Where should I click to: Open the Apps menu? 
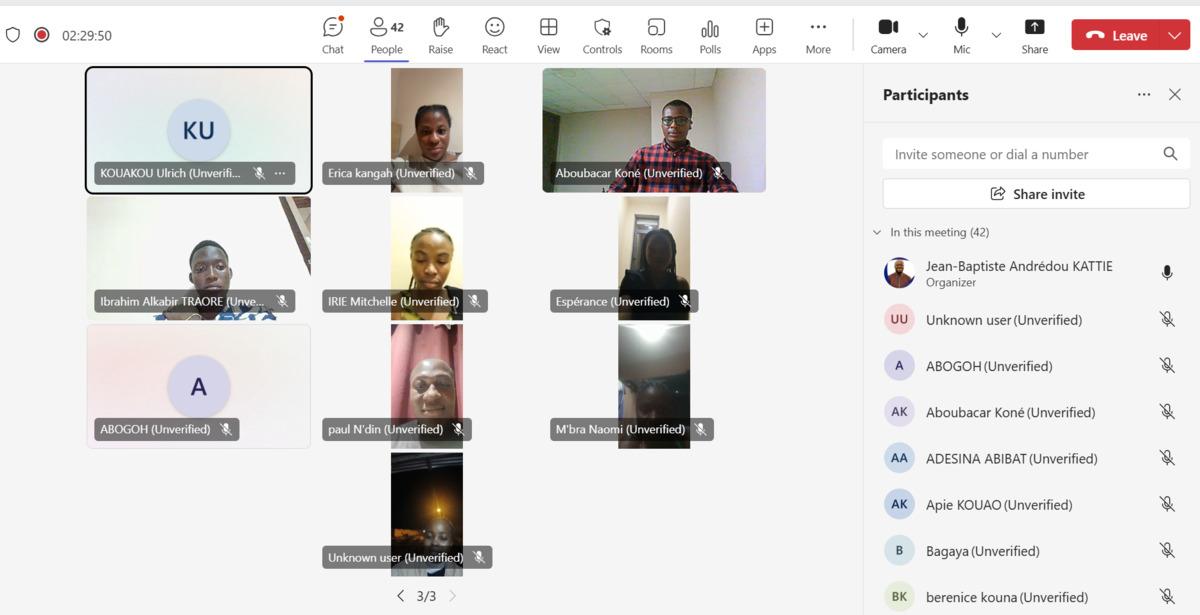pos(764,35)
